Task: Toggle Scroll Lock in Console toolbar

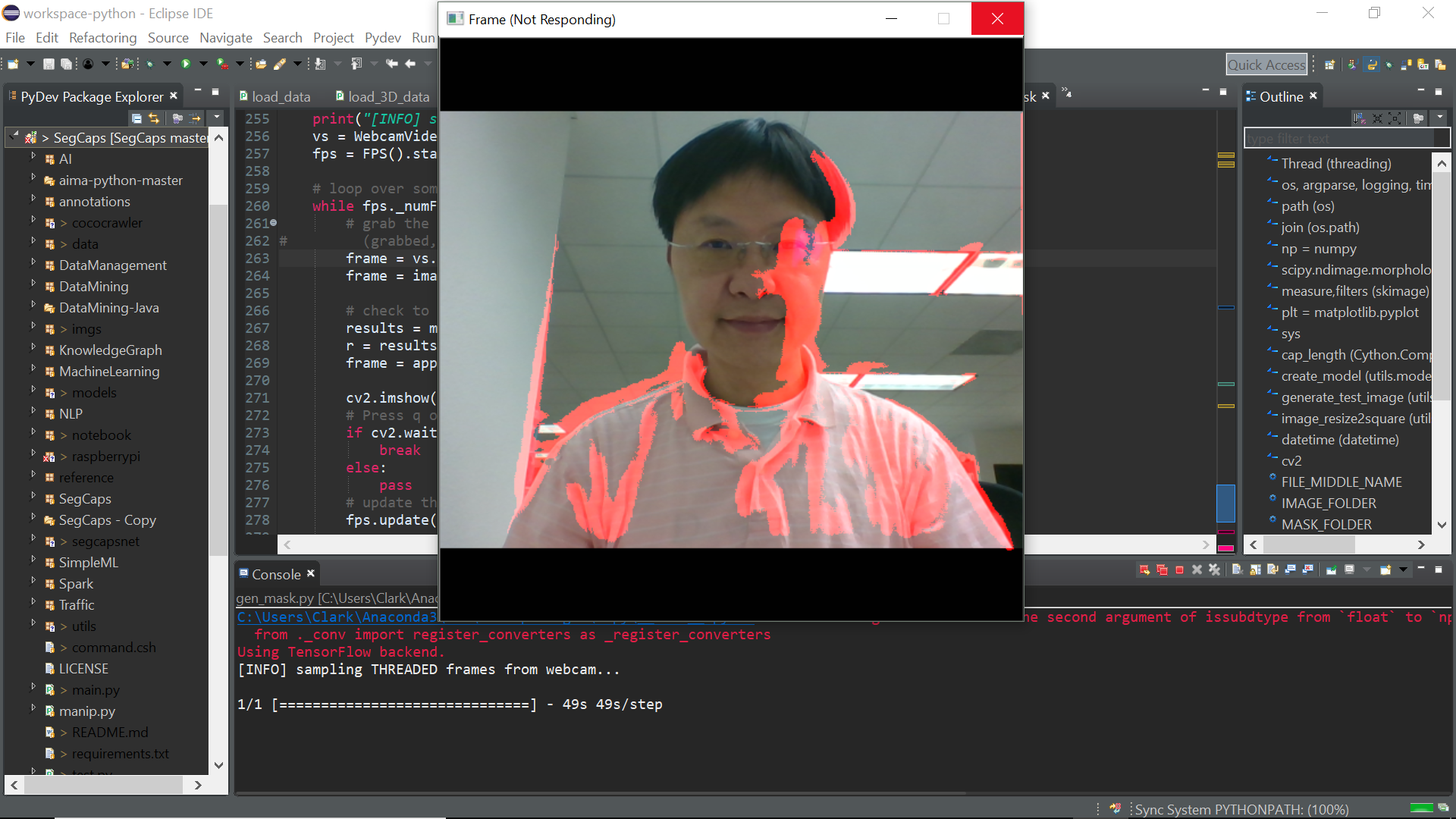Action: coord(1255,570)
